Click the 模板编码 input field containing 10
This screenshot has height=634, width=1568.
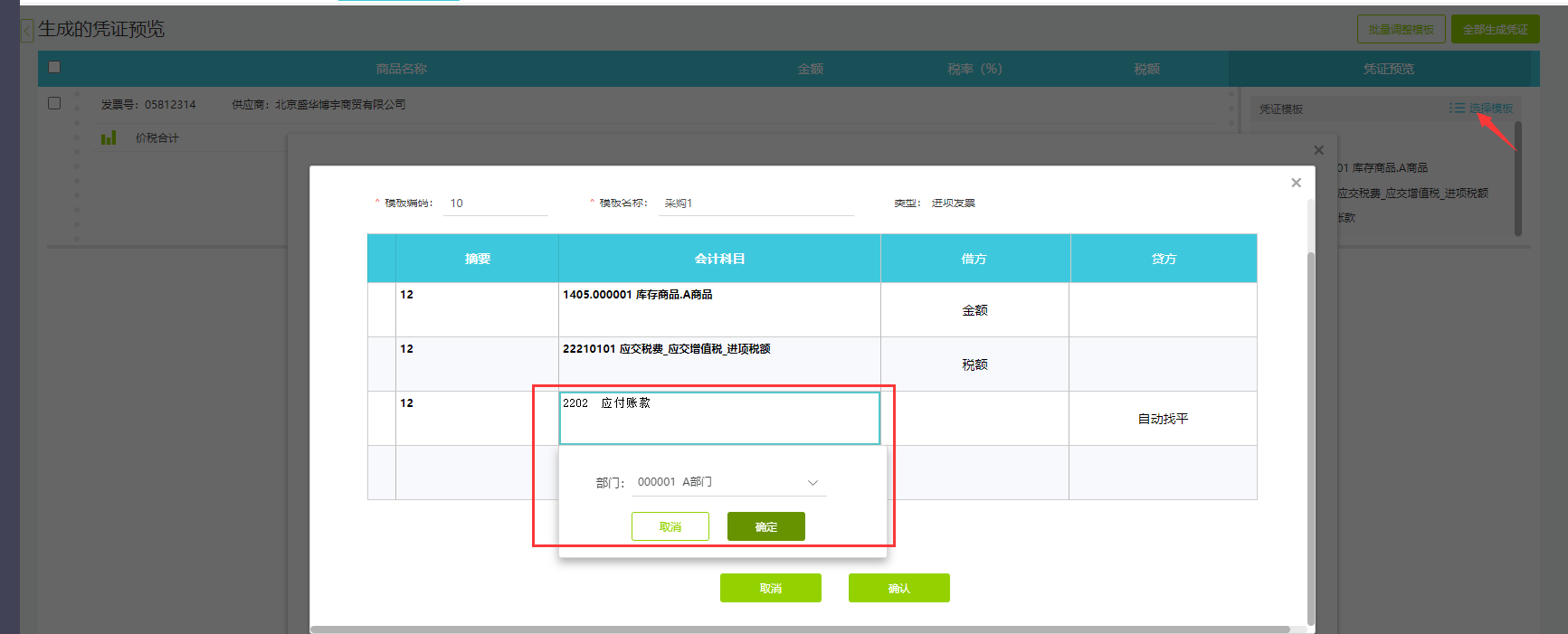pyautogui.click(x=496, y=203)
